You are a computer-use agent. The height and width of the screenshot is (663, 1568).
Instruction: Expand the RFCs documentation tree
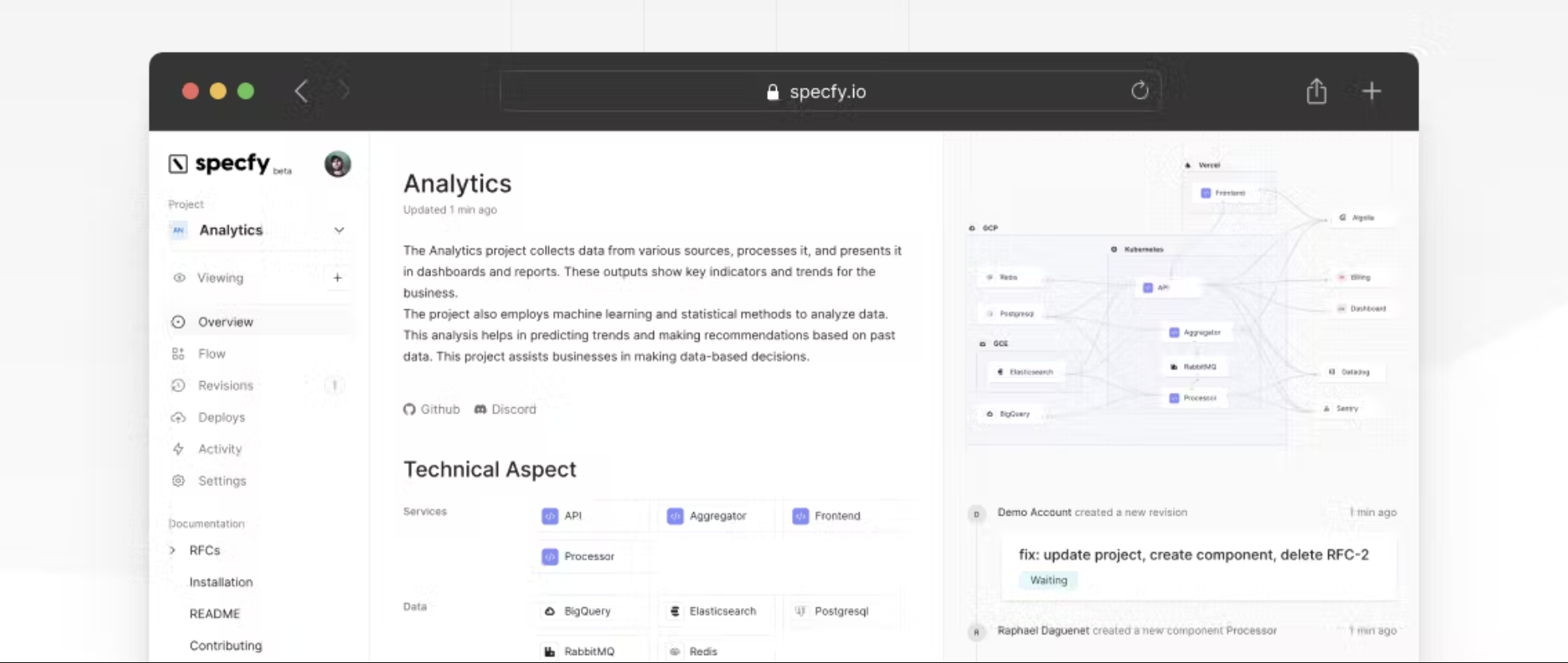pos(172,550)
